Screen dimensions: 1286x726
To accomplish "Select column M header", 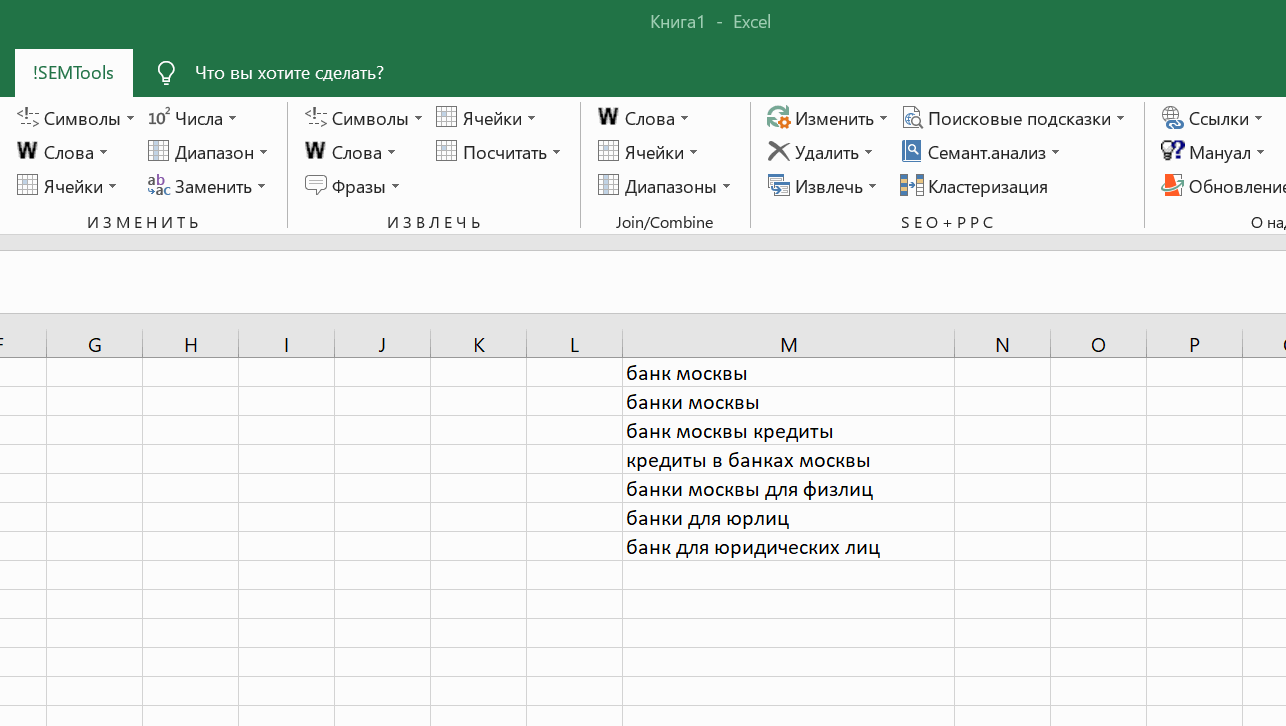I will tap(789, 345).
